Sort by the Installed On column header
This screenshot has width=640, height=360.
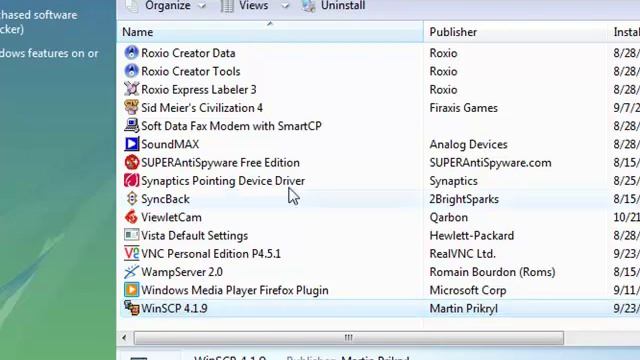624,32
